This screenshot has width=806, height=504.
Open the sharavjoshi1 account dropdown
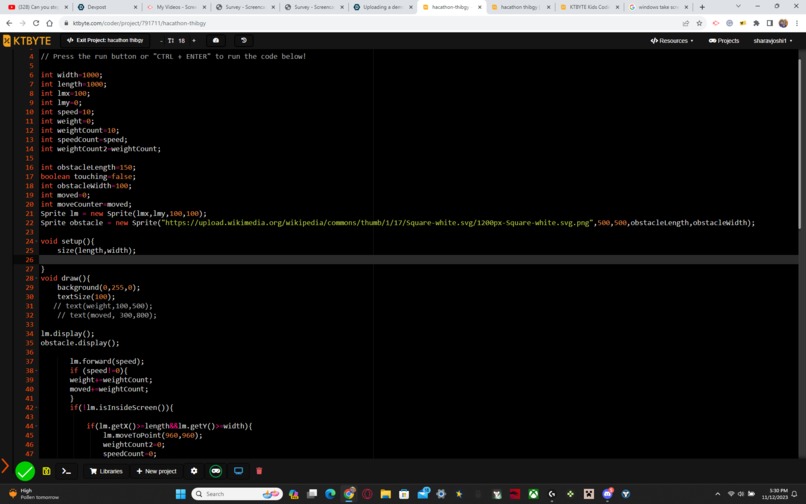tap(772, 41)
